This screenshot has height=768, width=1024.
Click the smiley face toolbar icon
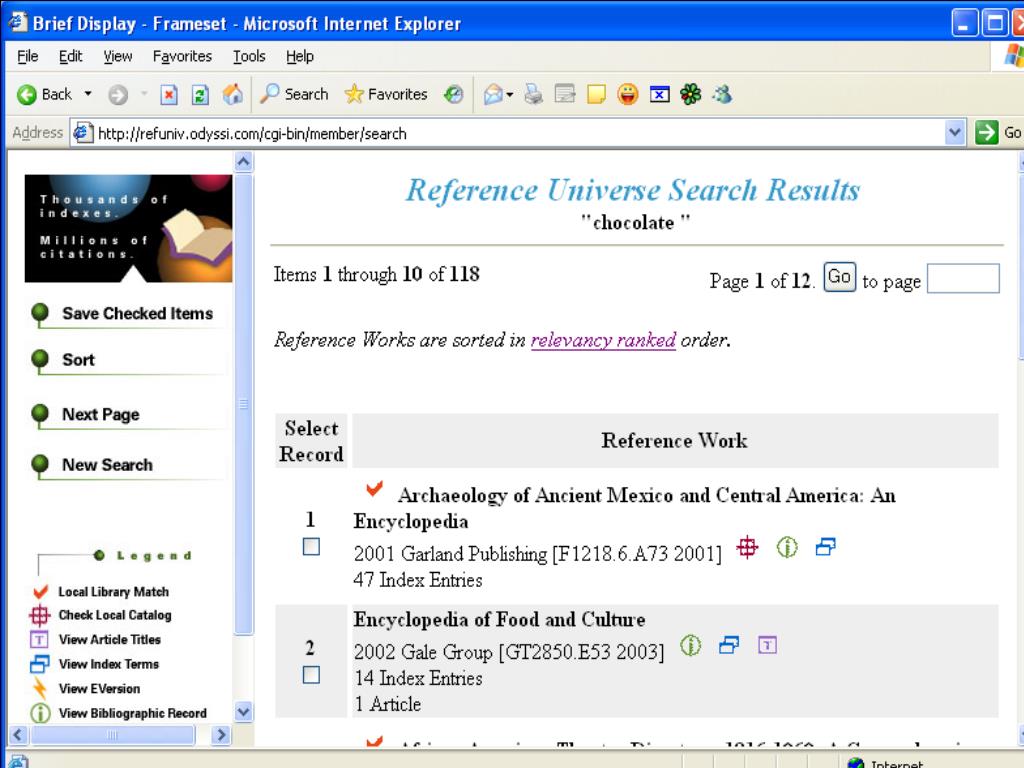628,95
